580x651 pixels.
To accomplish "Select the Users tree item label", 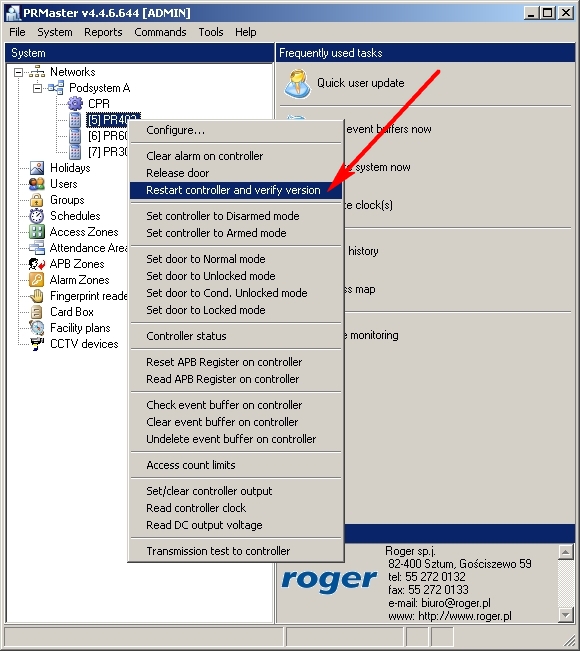I will (x=64, y=184).
